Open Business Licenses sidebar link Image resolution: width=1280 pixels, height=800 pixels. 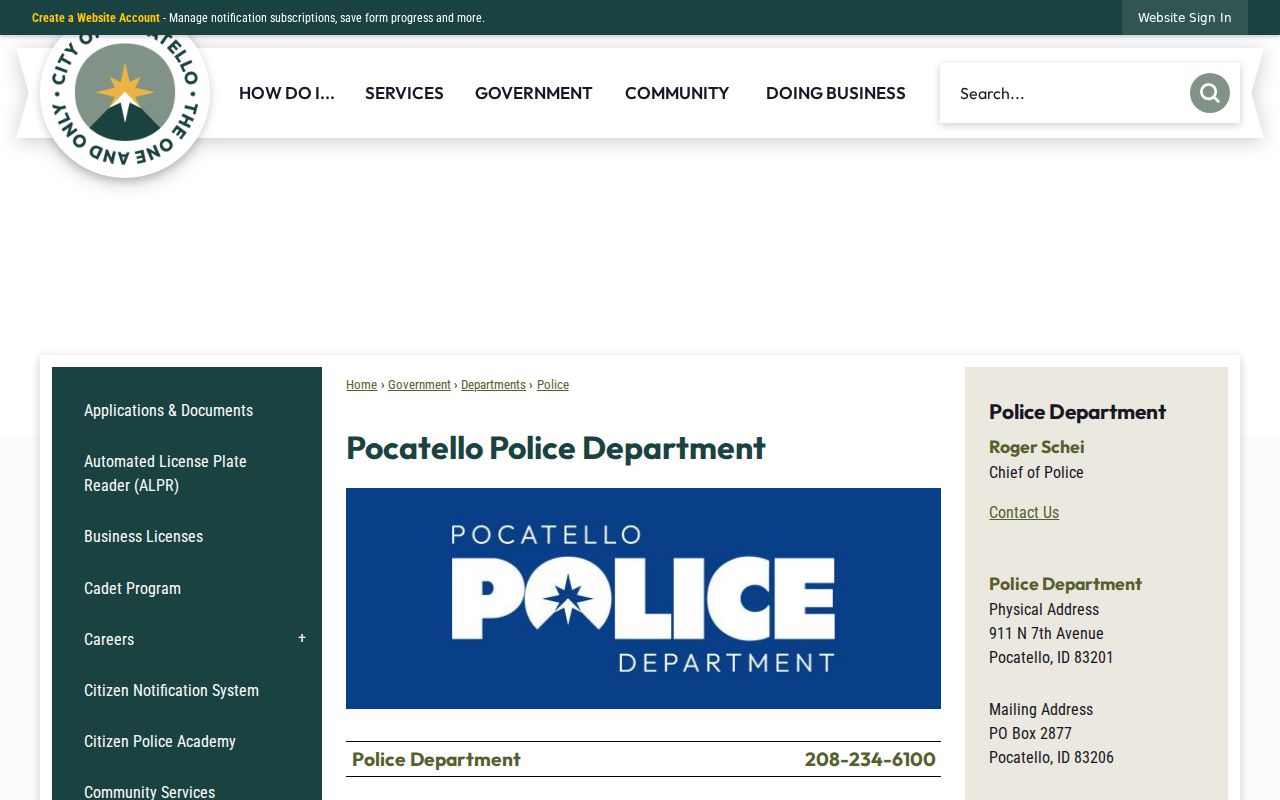187,536
